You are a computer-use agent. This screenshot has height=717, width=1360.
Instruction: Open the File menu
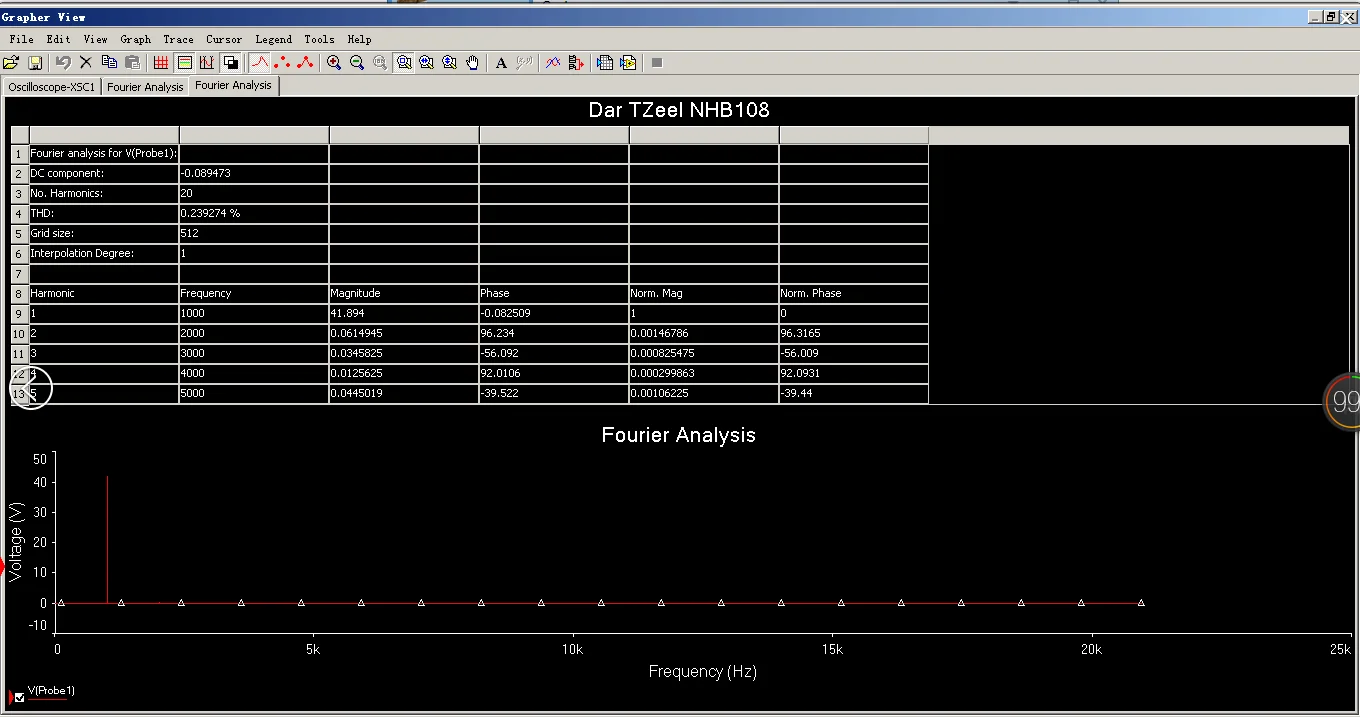[21, 39]
